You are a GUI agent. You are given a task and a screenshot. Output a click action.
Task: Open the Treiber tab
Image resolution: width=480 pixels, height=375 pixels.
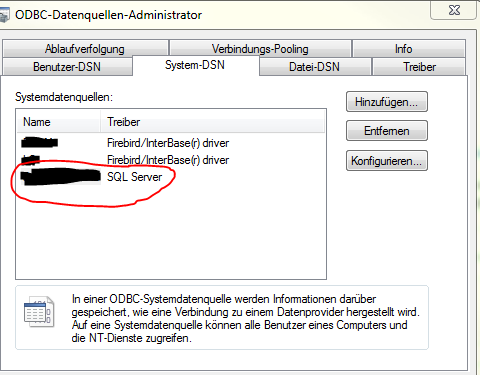419,67
